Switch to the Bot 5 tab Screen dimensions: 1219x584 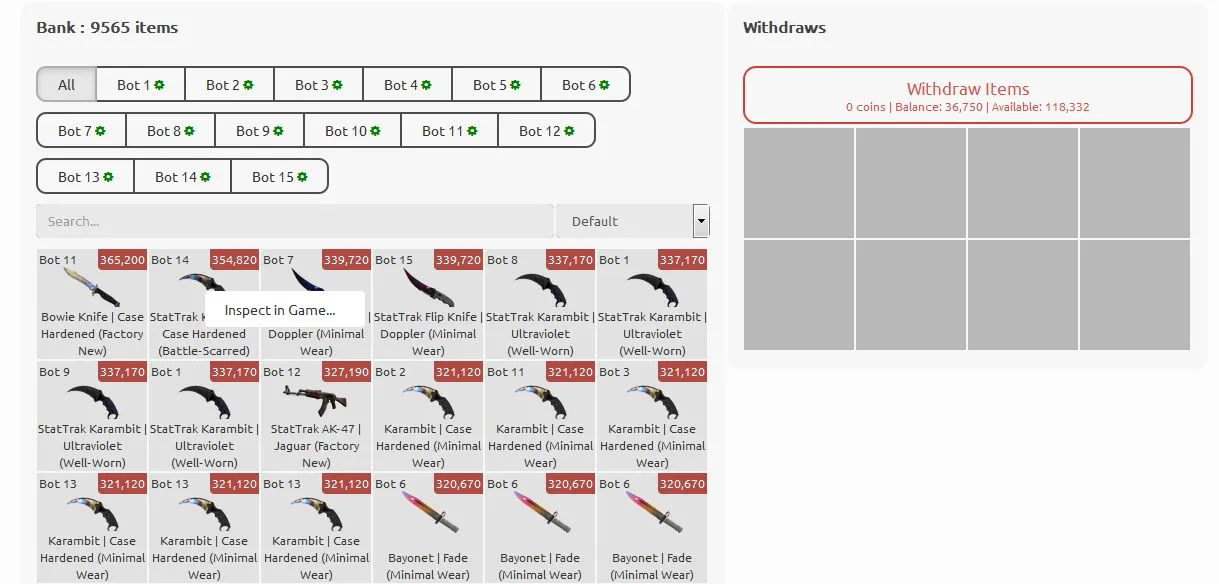[x=496, y=84]
